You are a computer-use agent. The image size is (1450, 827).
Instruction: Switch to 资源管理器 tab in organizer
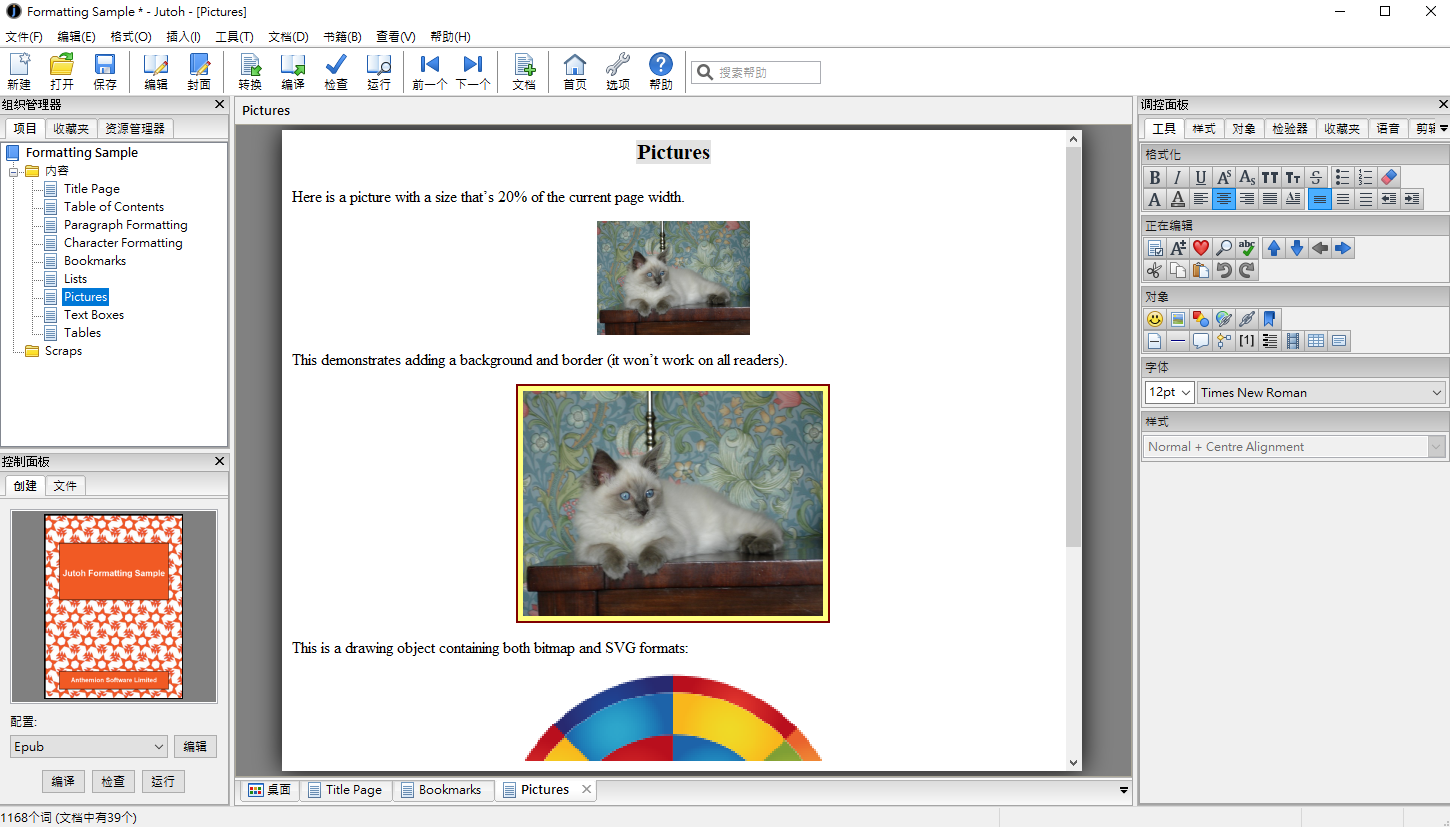135,129
